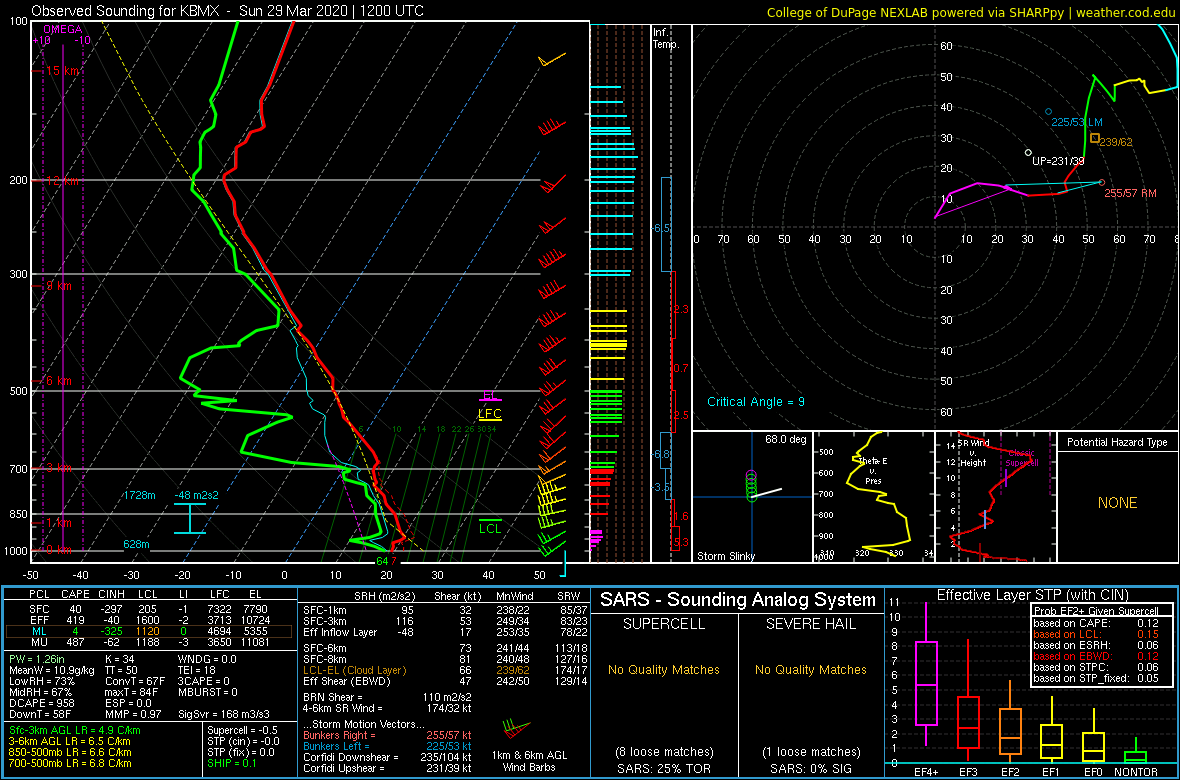Click the BRN Shear = 110 m2/s2 line

pyautogui.click(x=388, y=696)
